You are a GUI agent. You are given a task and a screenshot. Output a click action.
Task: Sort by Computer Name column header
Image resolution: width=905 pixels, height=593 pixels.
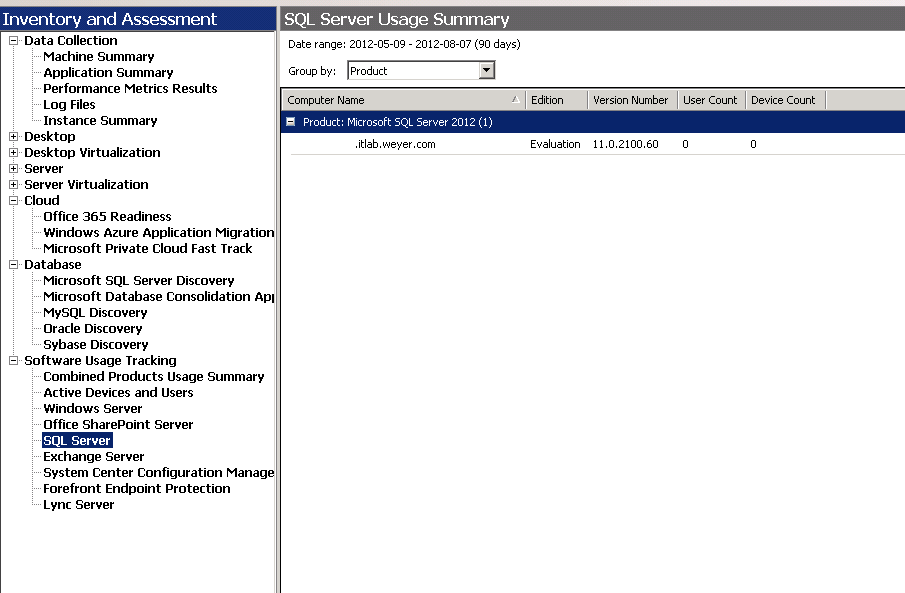400,100
